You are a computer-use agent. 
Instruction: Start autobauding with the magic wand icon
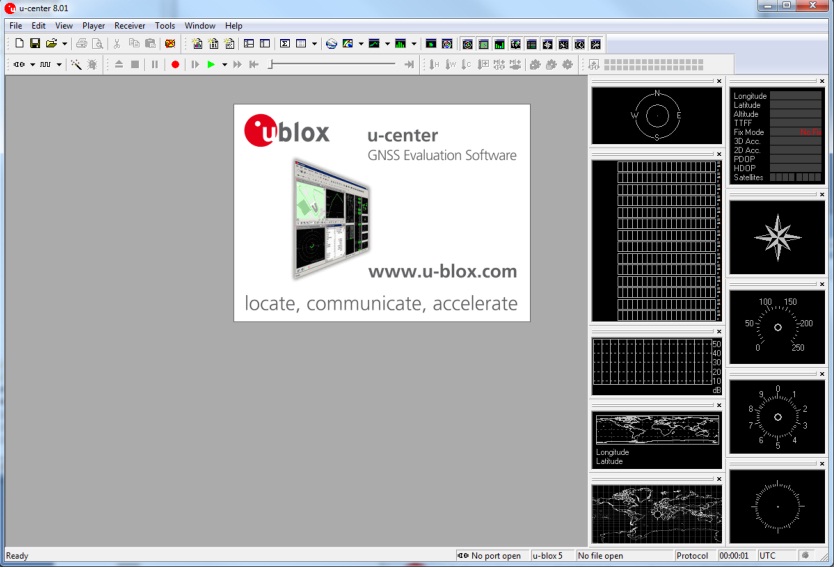76,65
